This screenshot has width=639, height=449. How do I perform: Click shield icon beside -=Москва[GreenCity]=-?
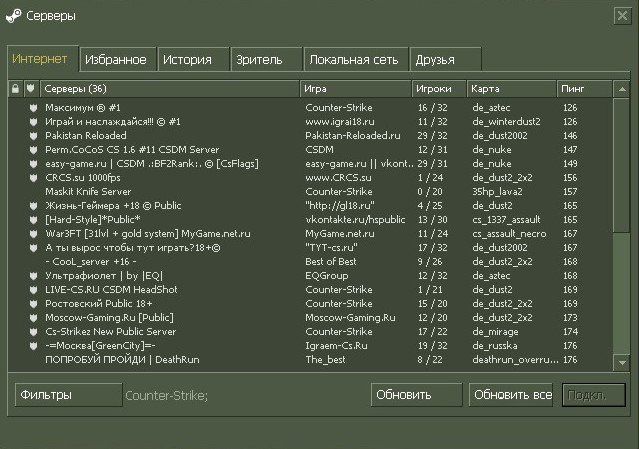point(33,346)
